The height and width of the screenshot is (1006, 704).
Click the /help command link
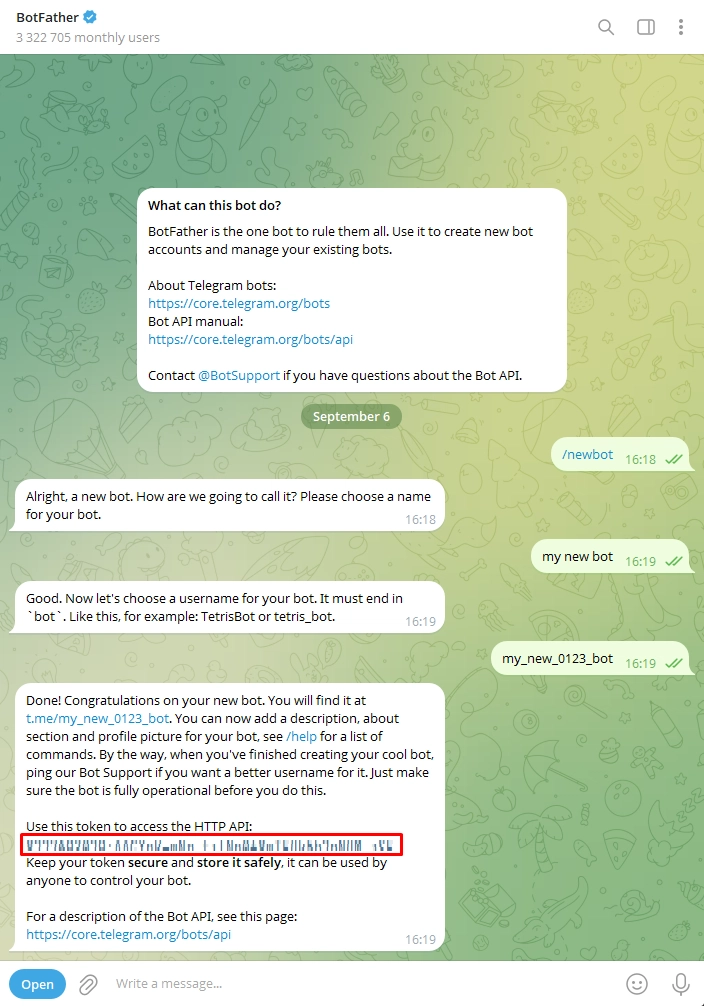pyautogui.click(x=301, y=737)
